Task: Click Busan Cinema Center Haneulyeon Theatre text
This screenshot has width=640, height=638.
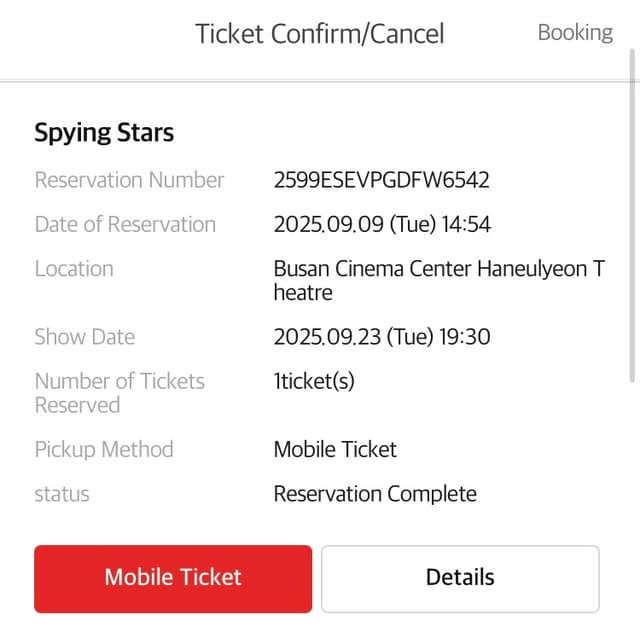Action: [x=438, y=280]
